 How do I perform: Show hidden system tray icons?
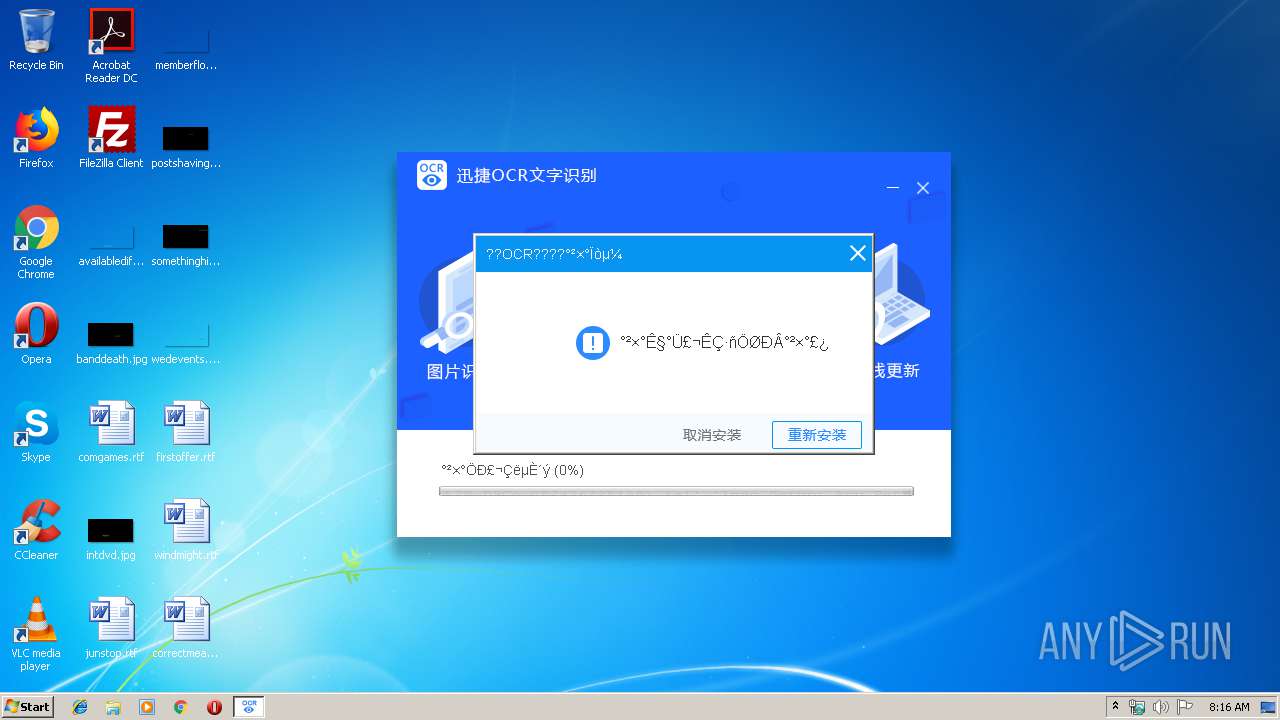click(x=1115, y=707)
